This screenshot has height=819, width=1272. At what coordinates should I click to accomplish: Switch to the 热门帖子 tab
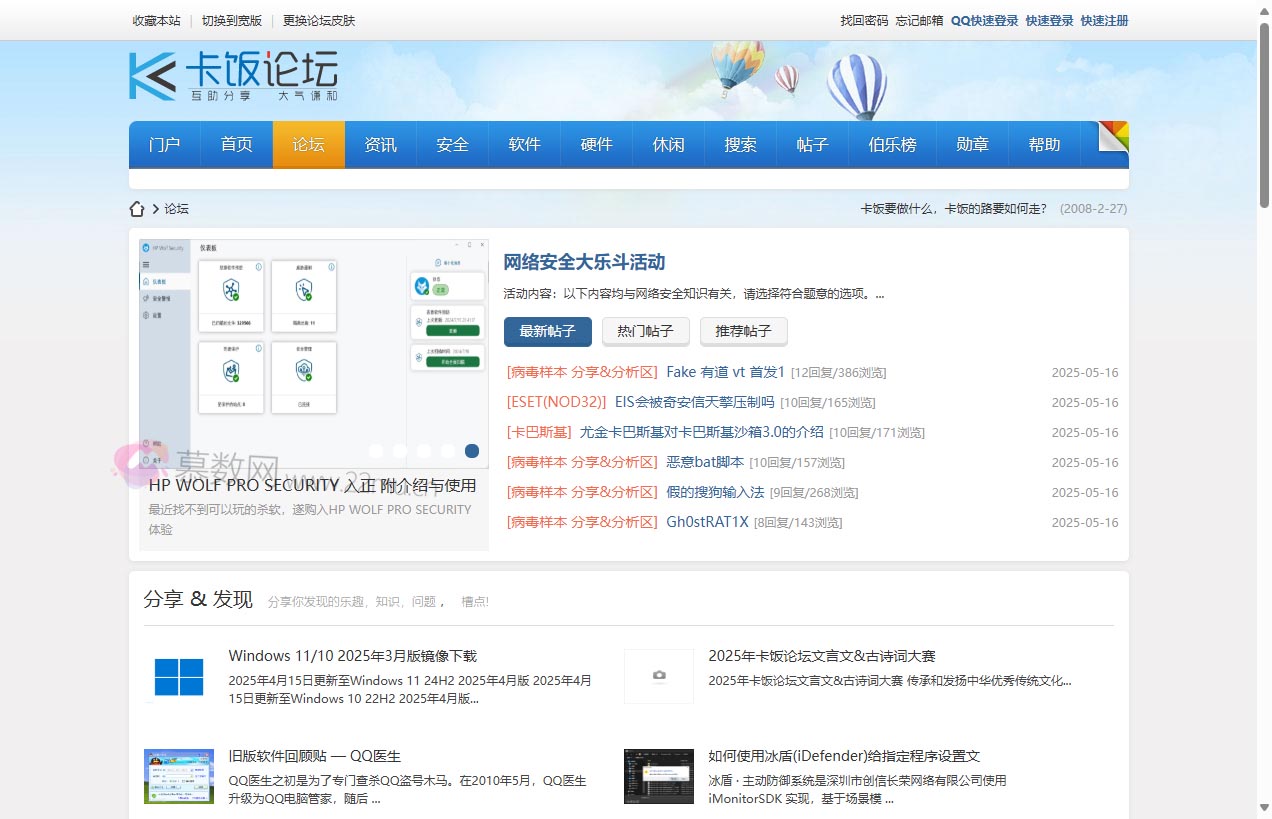pos(645,331)
